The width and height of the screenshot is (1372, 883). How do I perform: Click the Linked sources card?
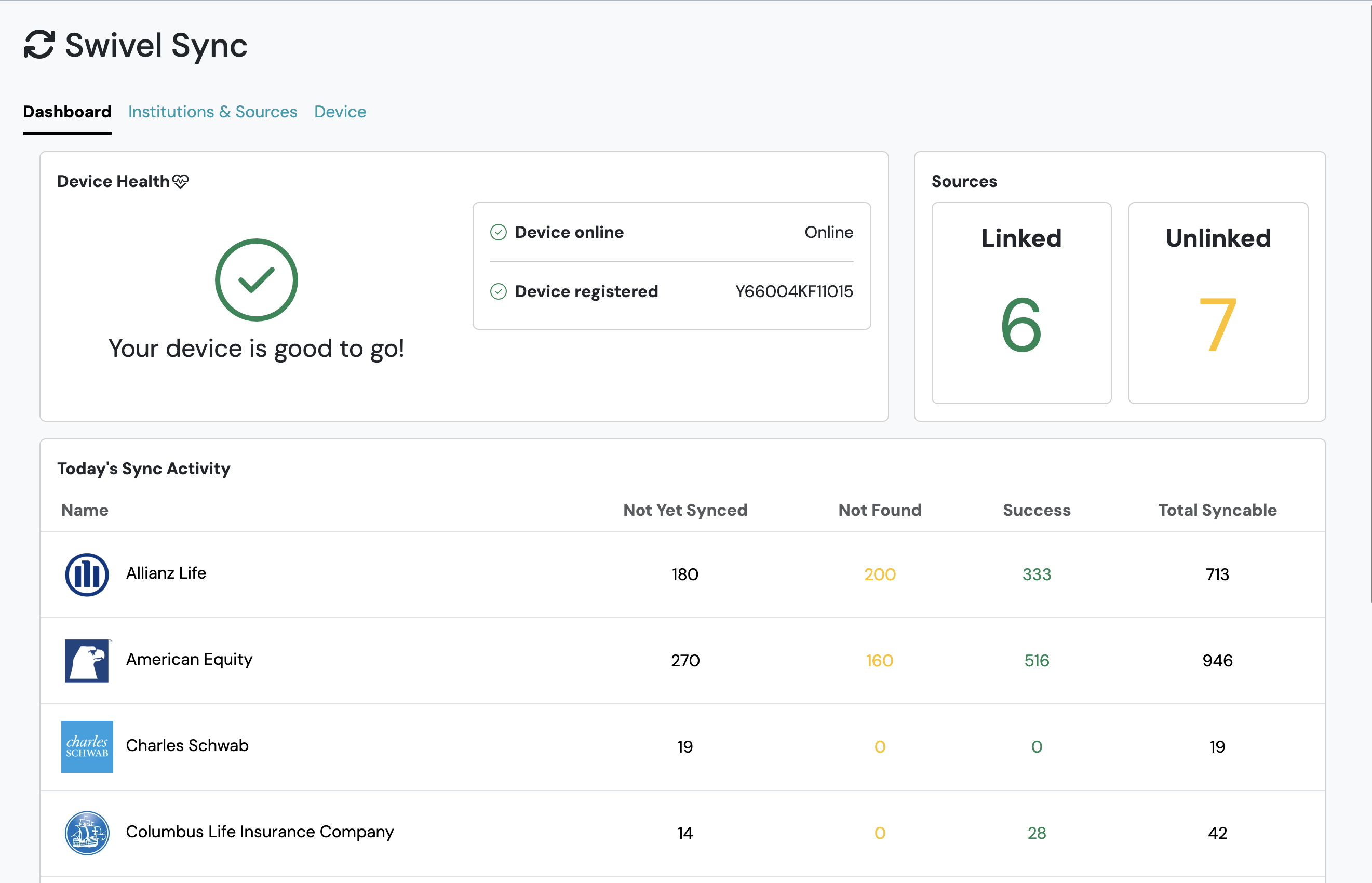[x=1021, y=303]
